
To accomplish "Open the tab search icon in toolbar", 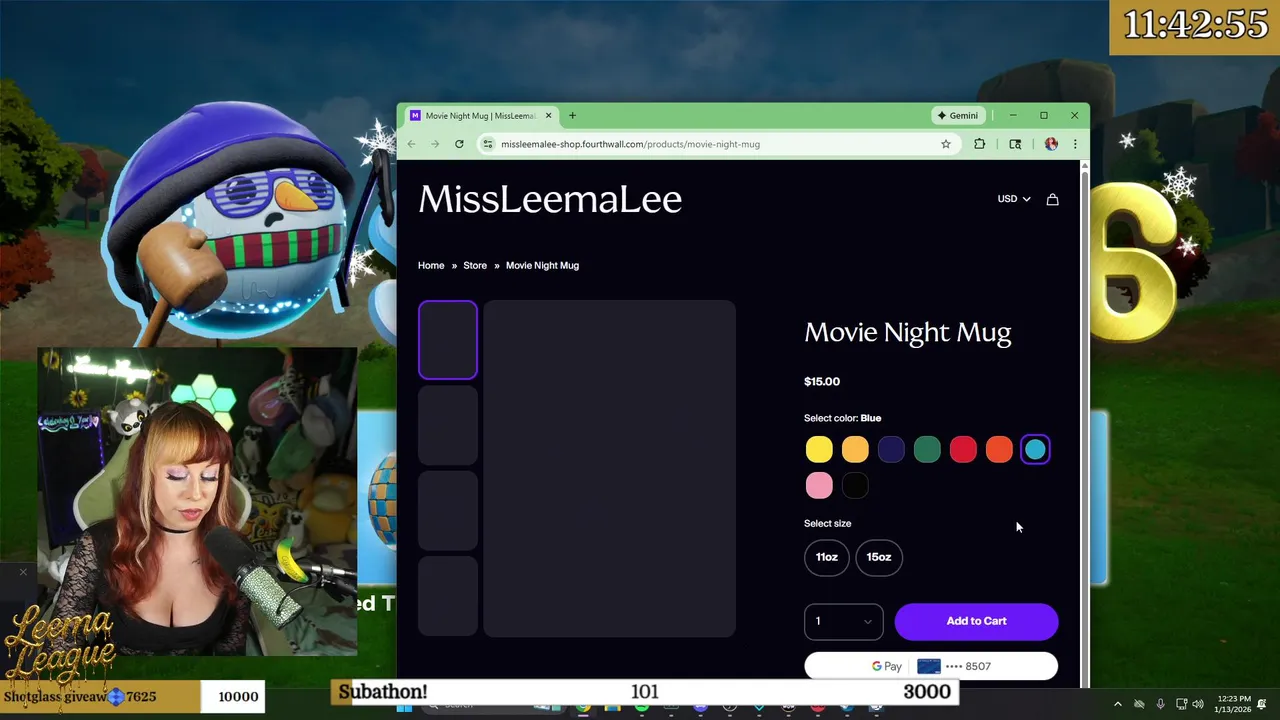I will click(x=1015, y=144).
